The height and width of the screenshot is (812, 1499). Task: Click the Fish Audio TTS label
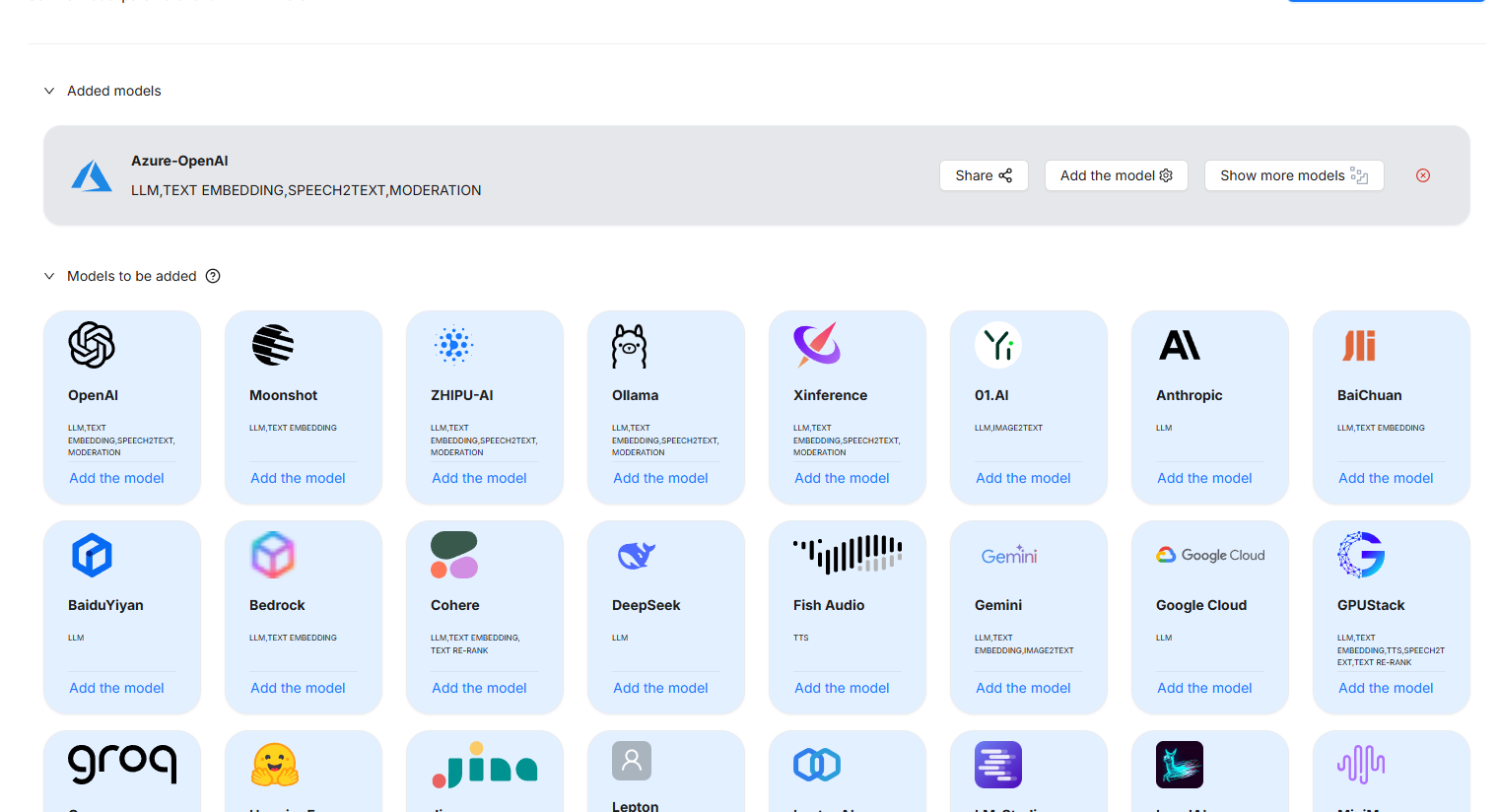tap(801, 638)
